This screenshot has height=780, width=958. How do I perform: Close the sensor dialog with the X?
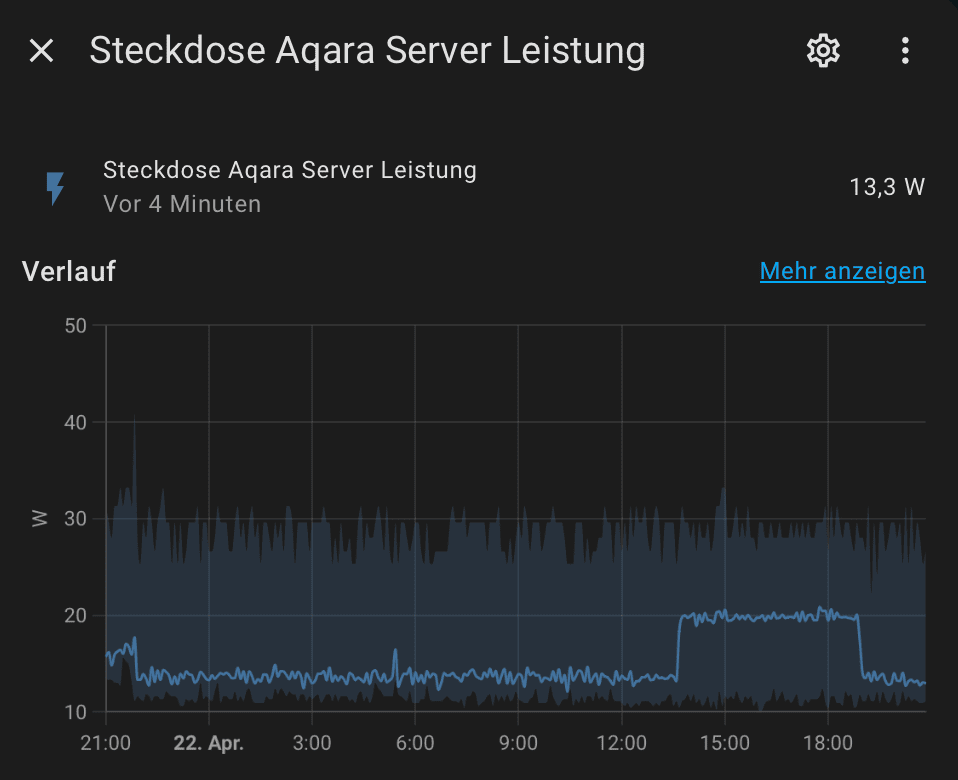click(x=41, y=51)
